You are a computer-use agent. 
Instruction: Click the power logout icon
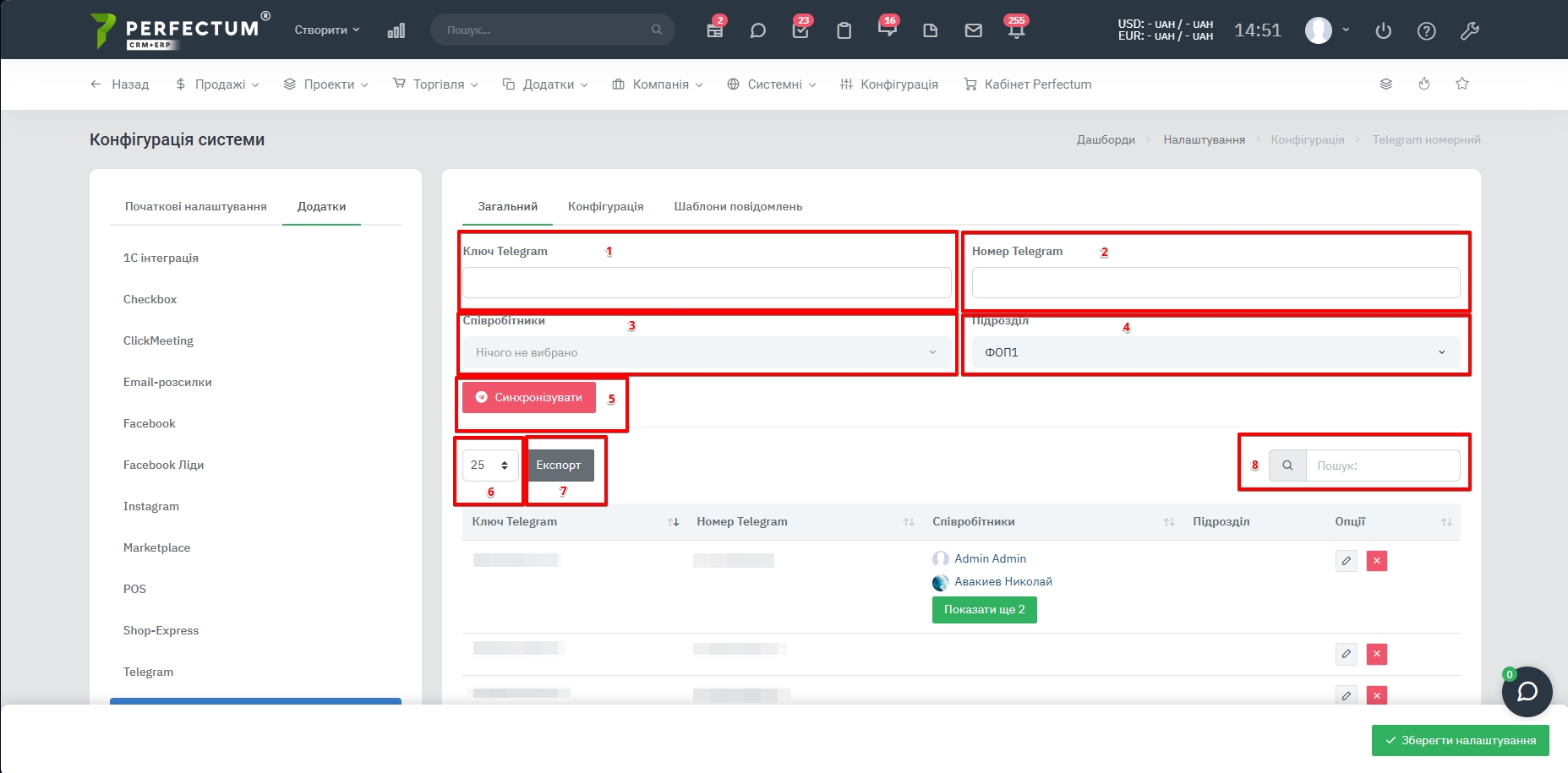pos(1383,31)
